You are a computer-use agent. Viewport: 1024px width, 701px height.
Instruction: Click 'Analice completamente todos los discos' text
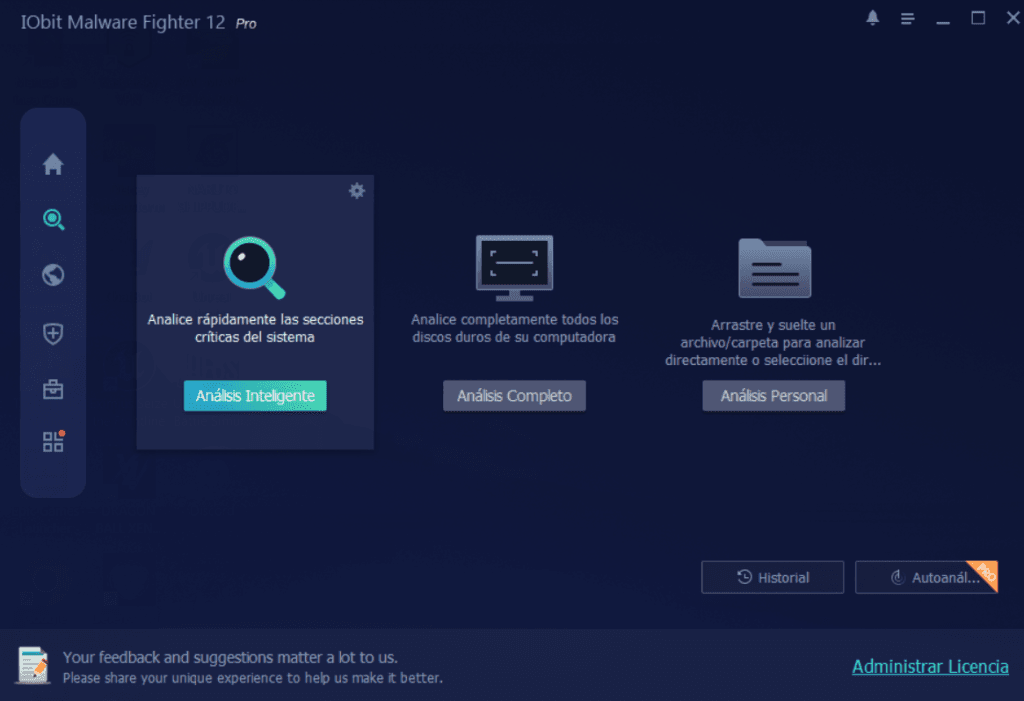515,328
